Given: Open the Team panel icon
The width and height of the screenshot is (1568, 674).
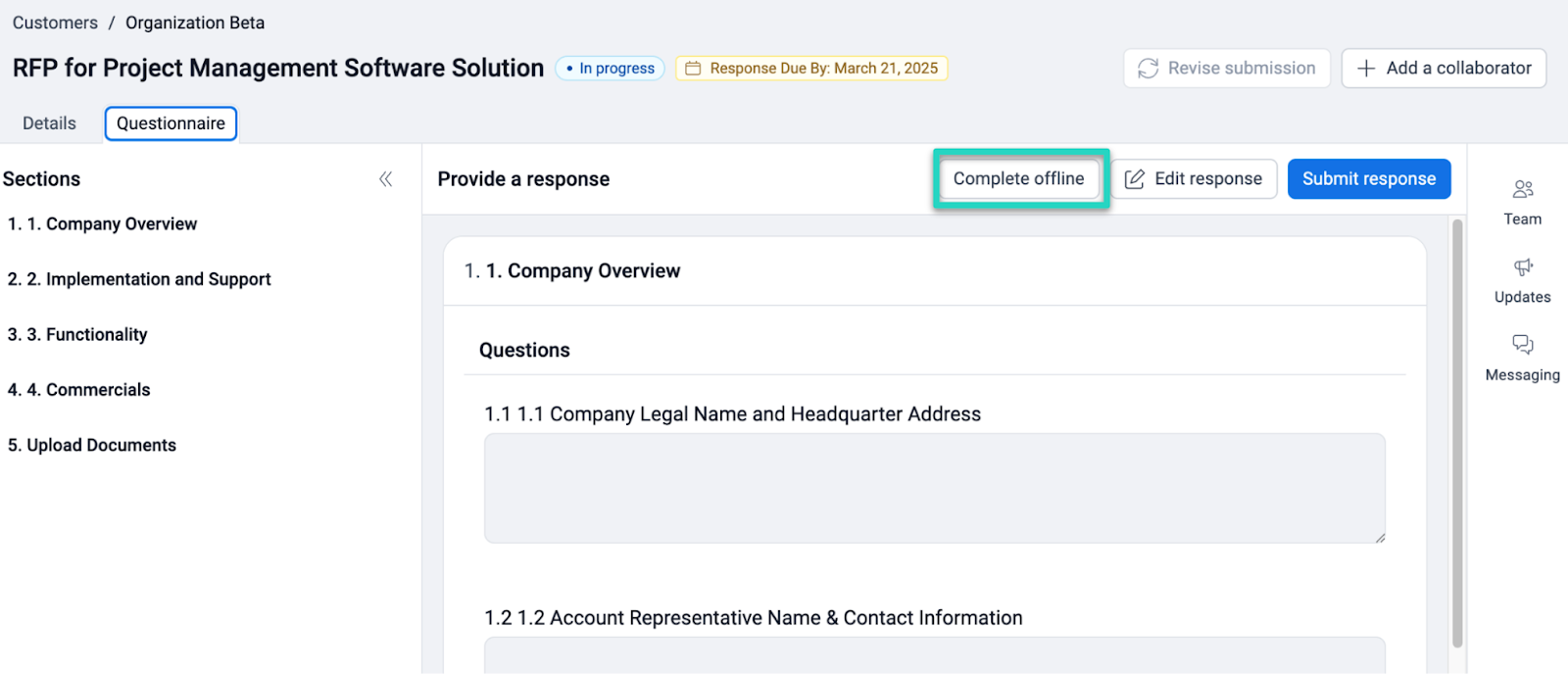Looking at the screenshot, I should point(1522,190).
